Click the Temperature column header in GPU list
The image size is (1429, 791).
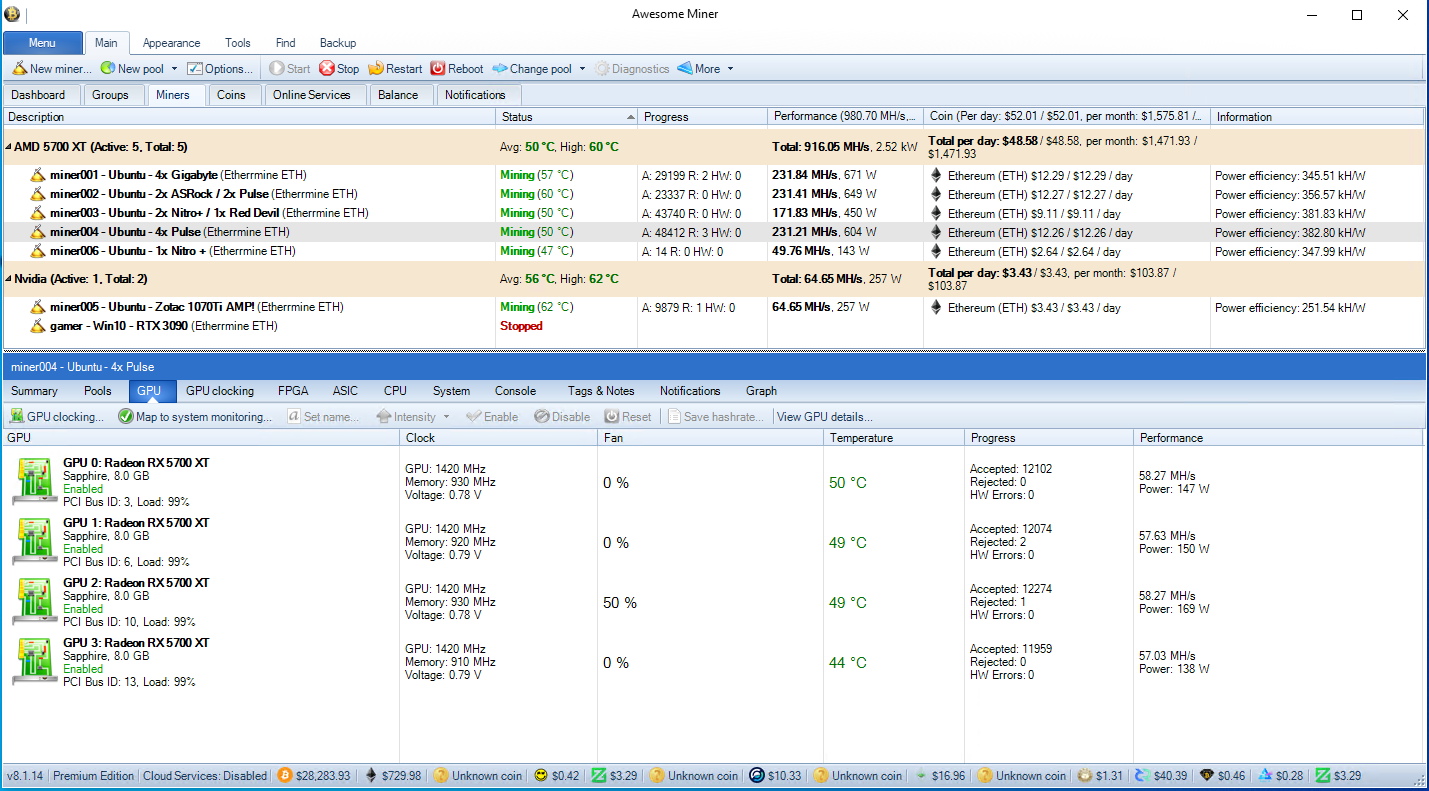click(x=894, y=438)
